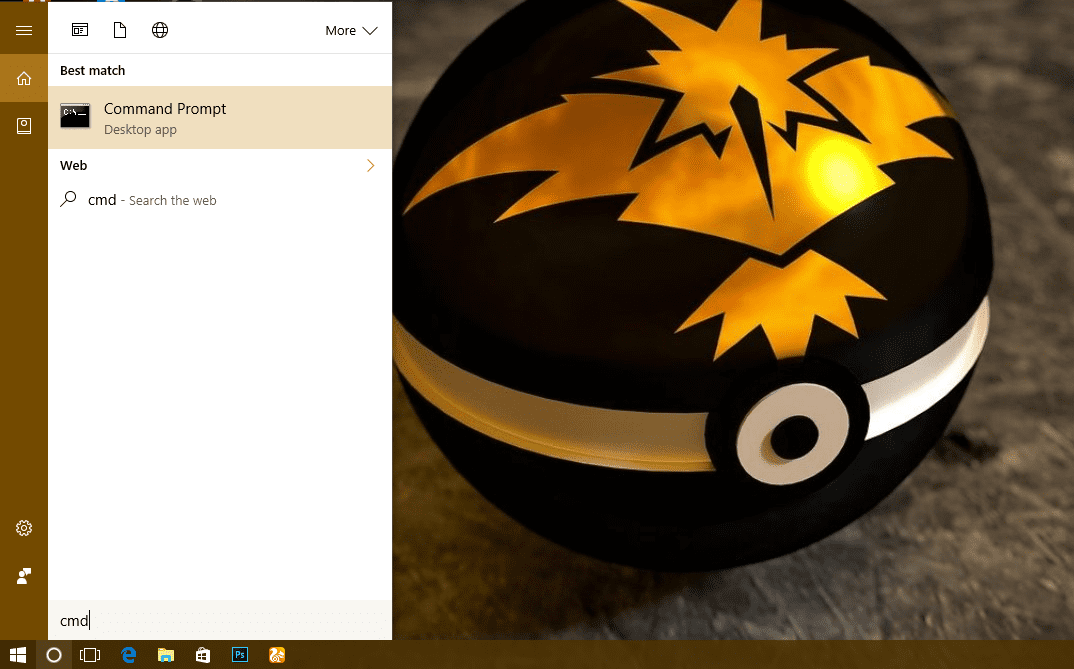
Task: Launch Photoshop from the taskbar
Action: (240, 655)
